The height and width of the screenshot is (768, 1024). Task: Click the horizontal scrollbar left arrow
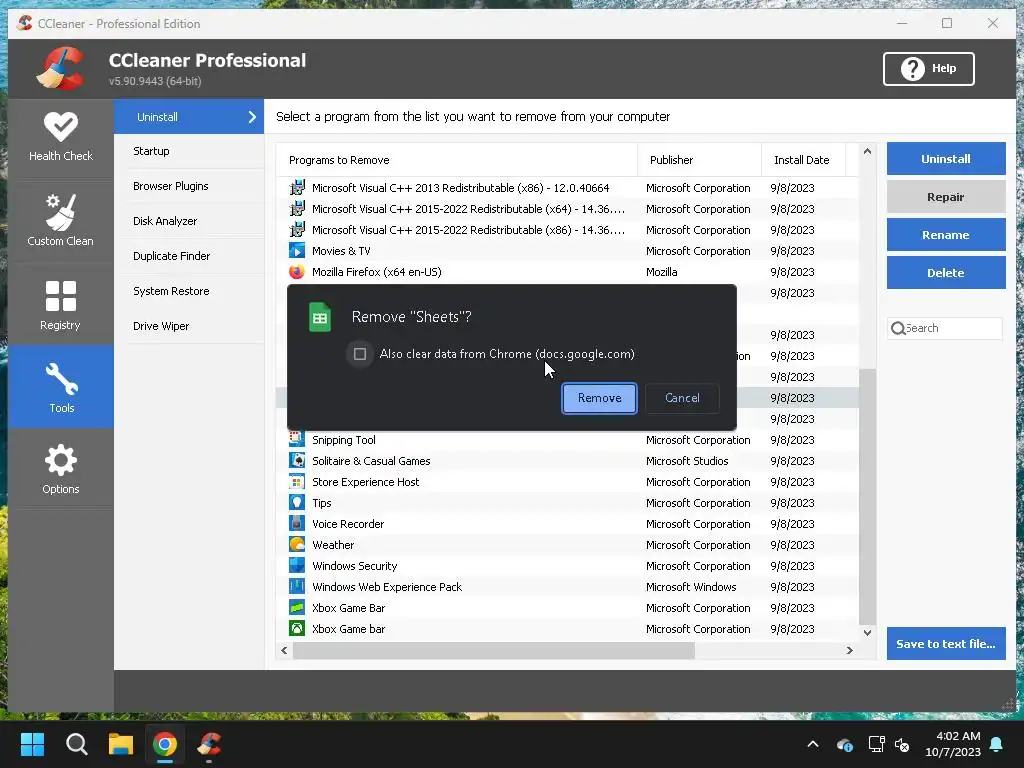[x=284, y=650]
